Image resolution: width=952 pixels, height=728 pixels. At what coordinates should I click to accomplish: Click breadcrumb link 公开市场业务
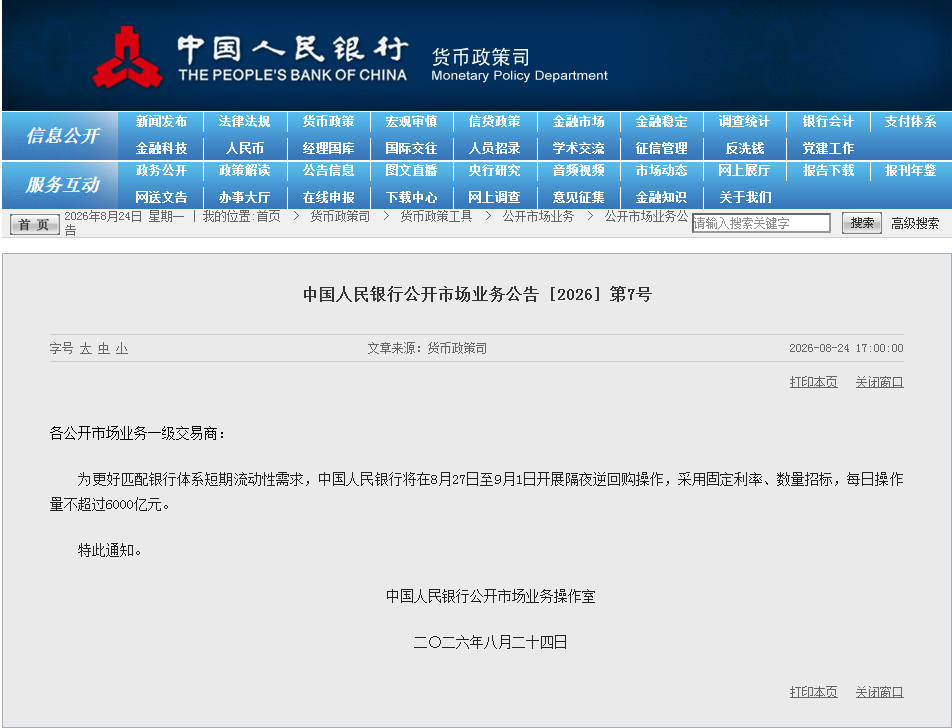click(x=538, y=216)
